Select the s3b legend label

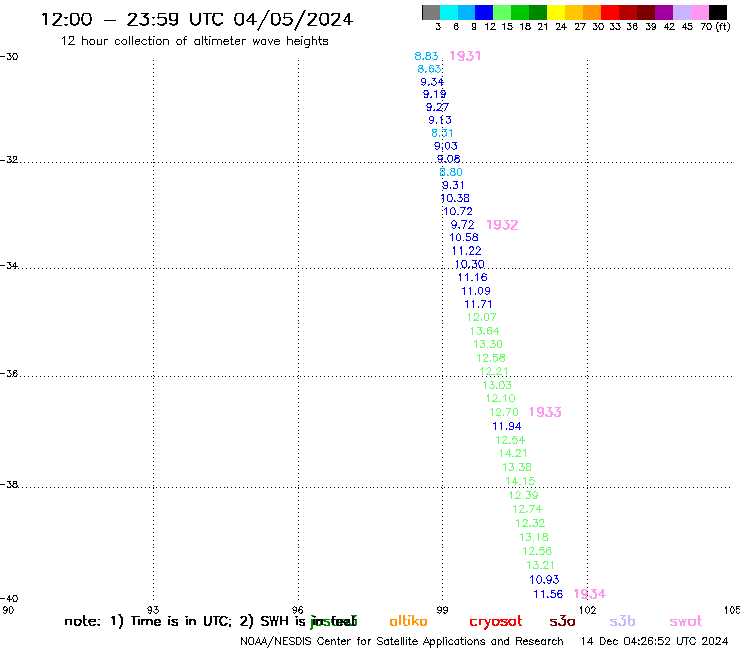[x=622, y=621]
